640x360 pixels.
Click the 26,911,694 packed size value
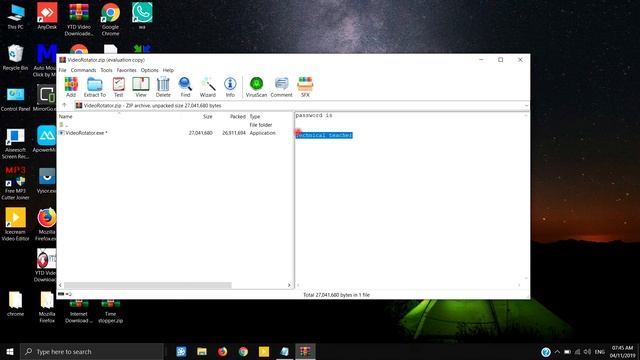[x=234, y=133]
